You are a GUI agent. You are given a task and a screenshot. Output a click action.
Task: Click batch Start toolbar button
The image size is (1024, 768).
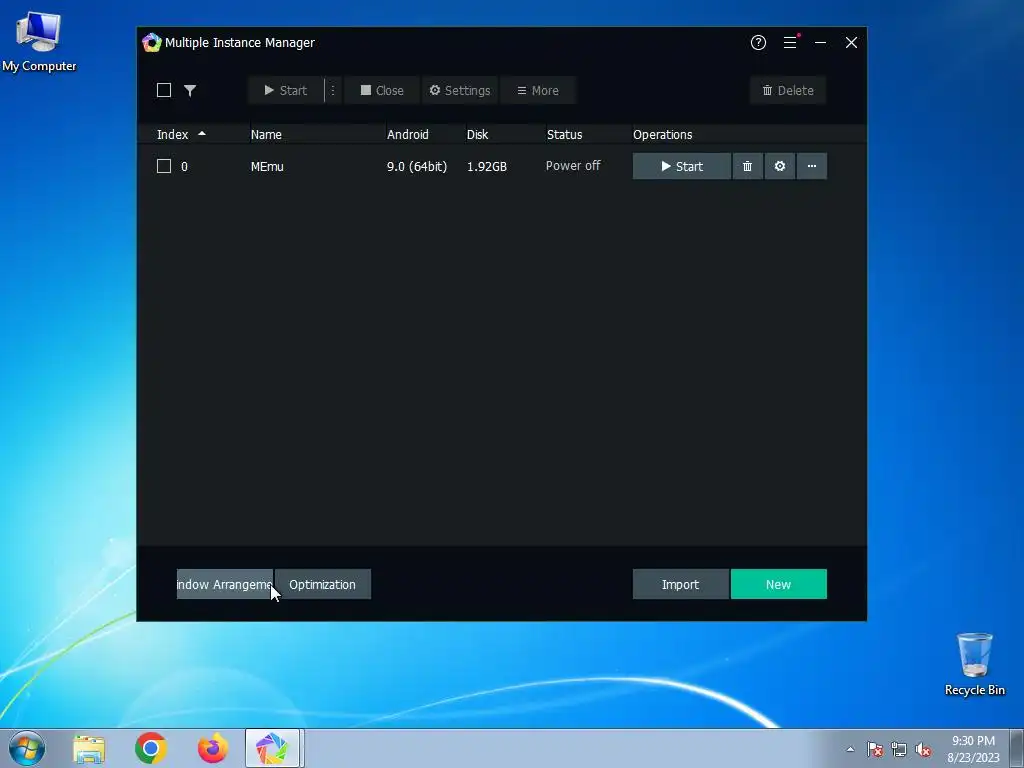[x=285, y=90]
